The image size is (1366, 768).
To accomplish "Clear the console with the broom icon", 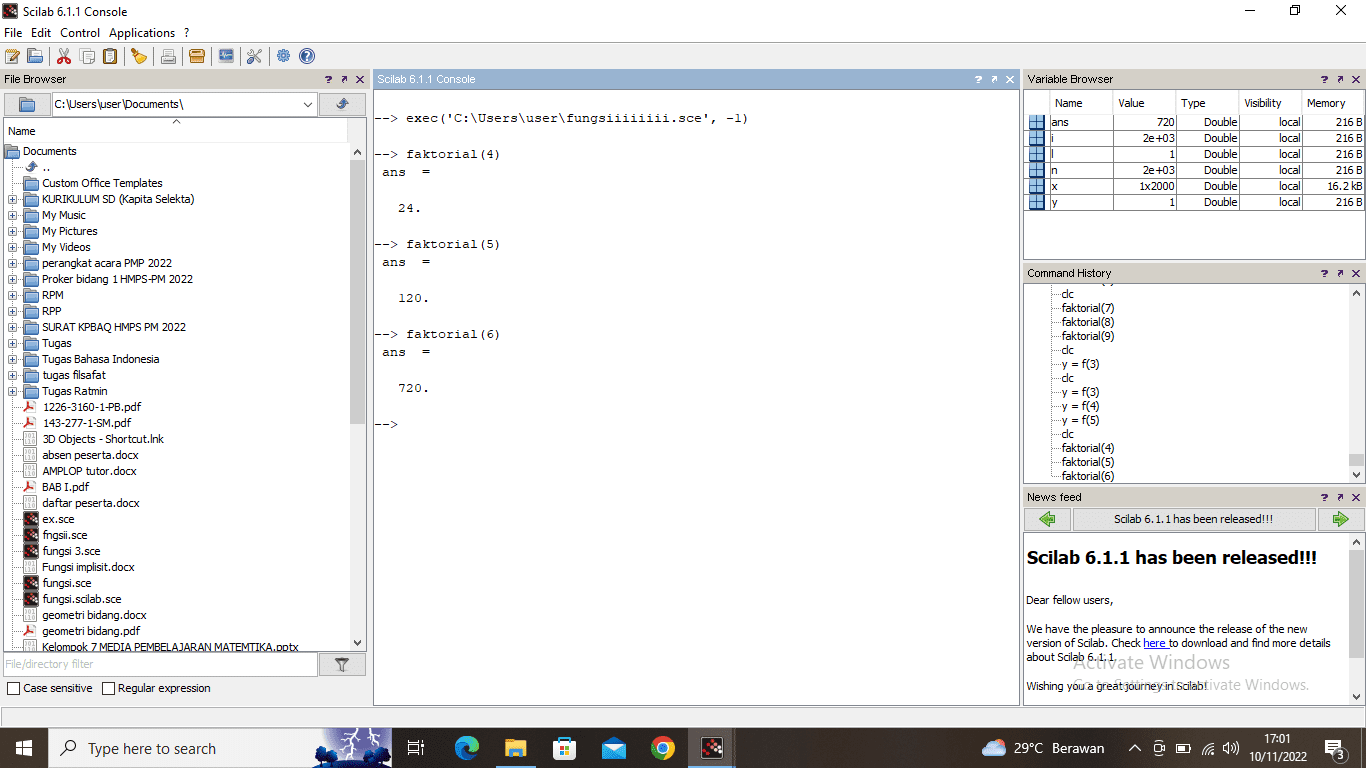I will 139,56.
